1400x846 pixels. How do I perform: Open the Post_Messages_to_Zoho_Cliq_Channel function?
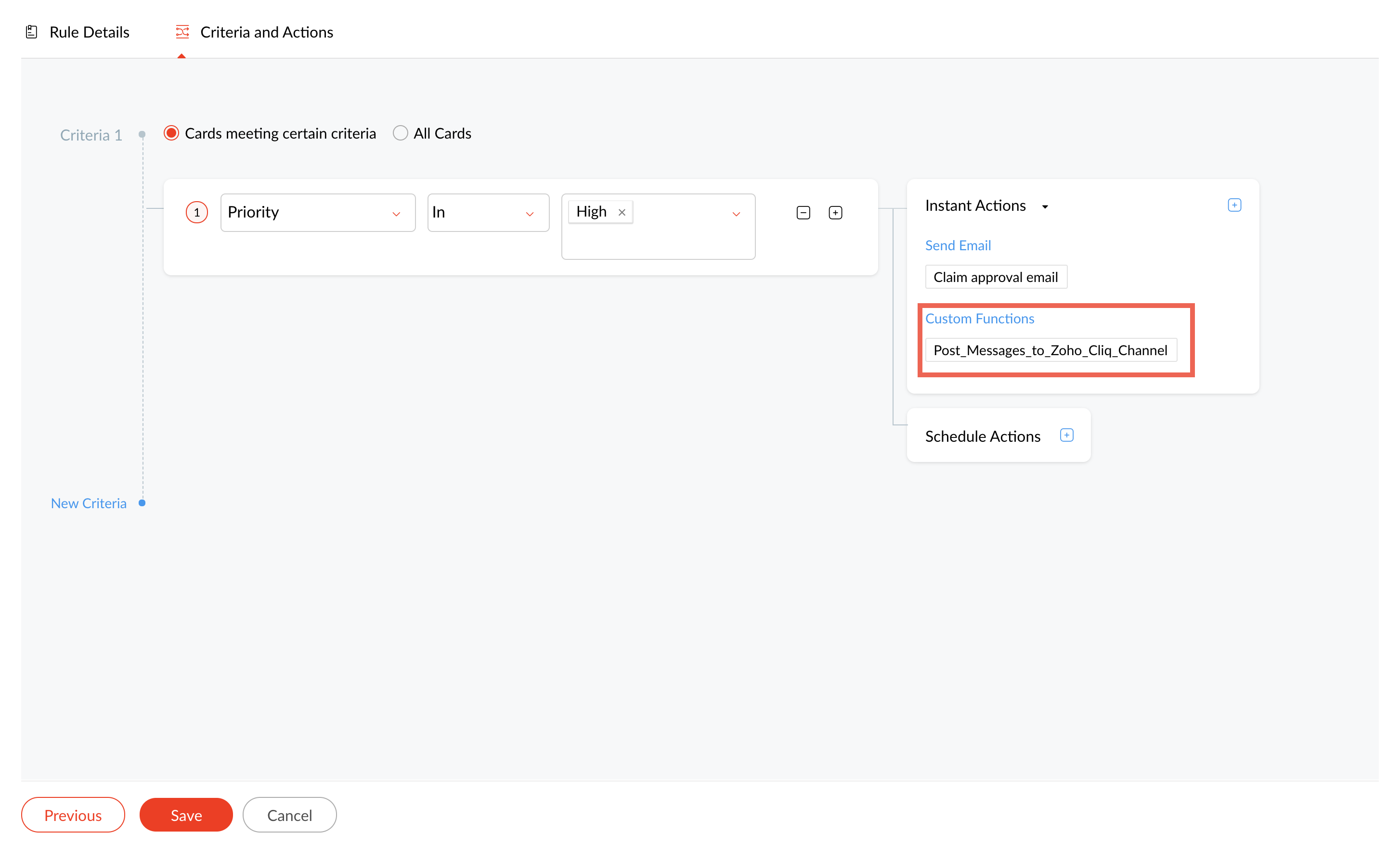click(x=1050, y=350)
